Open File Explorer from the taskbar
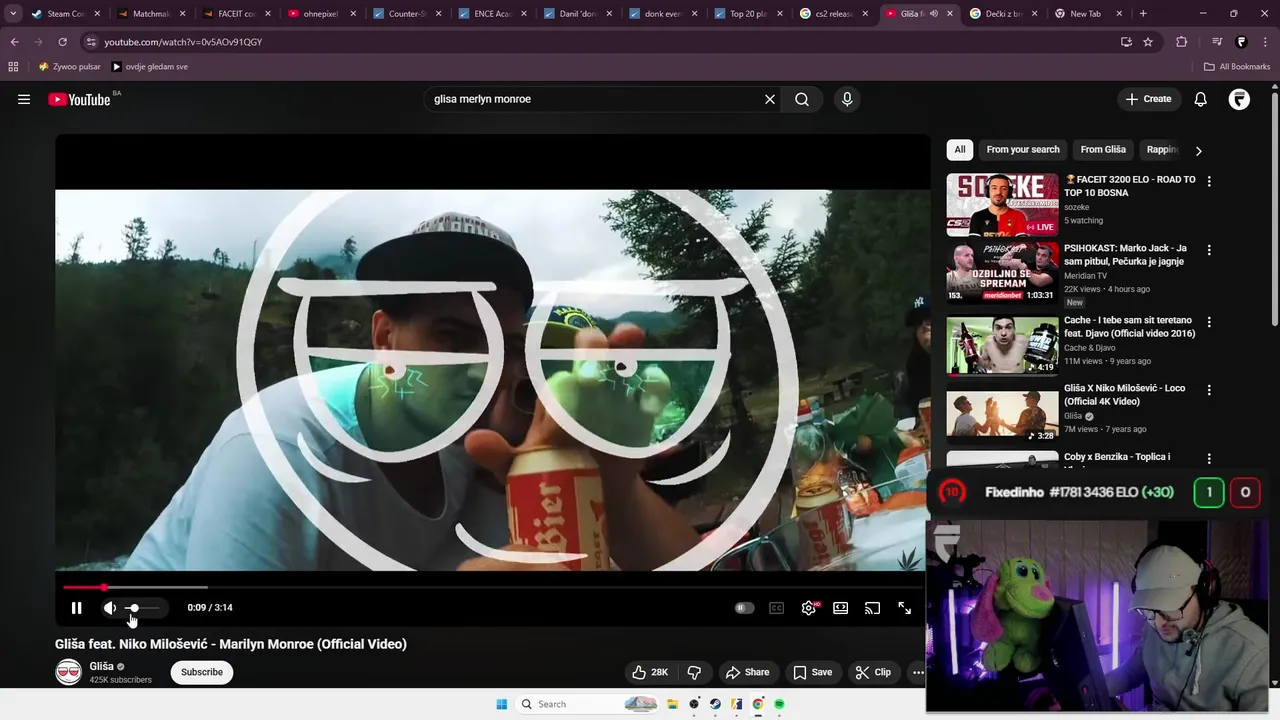This screenshot has width=1280, height=720. tap(673, 704)
